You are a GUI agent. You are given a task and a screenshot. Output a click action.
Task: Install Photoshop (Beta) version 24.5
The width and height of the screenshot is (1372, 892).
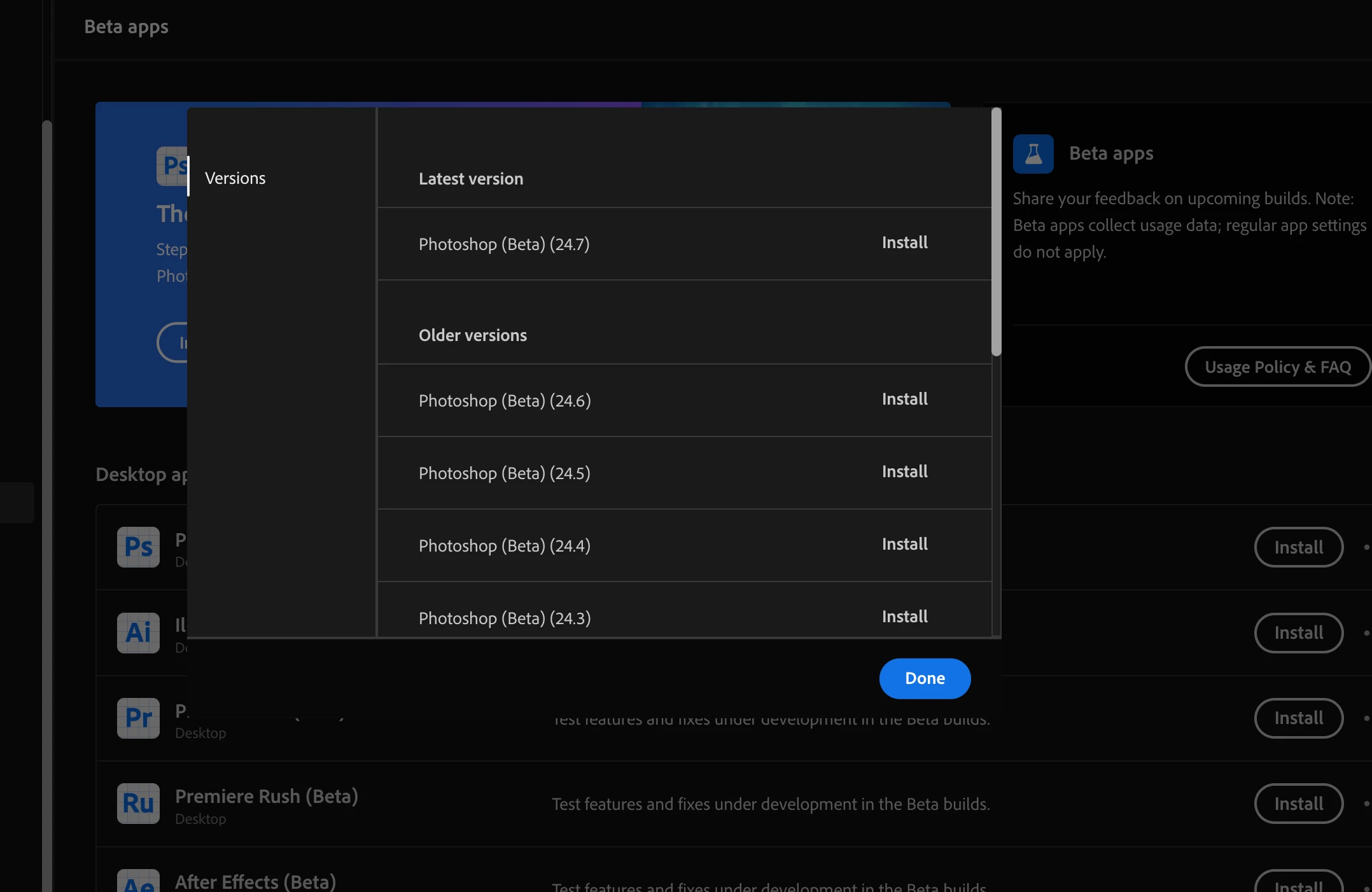coord(904,471)
